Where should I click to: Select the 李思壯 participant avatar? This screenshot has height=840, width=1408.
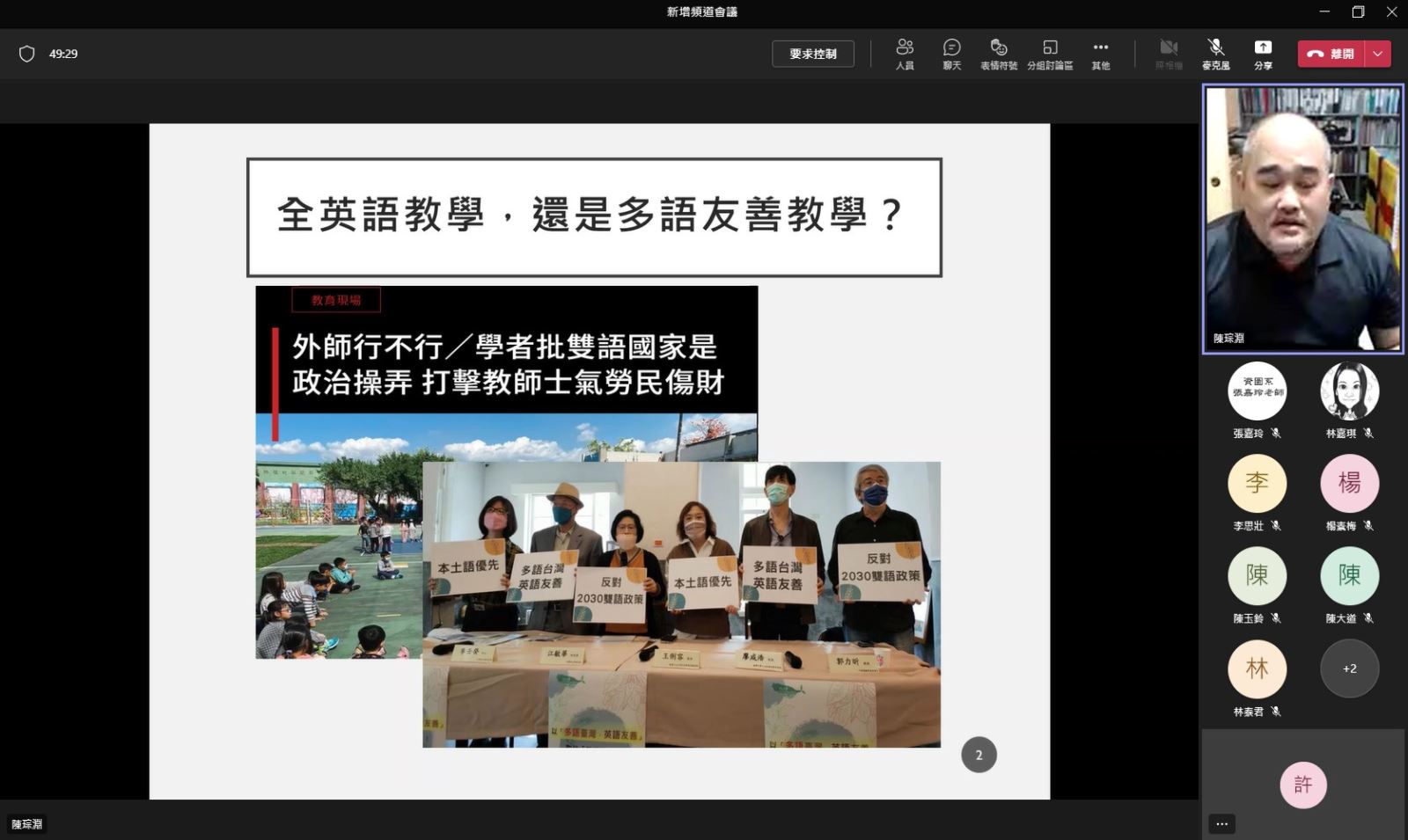tap(1257, 483)
